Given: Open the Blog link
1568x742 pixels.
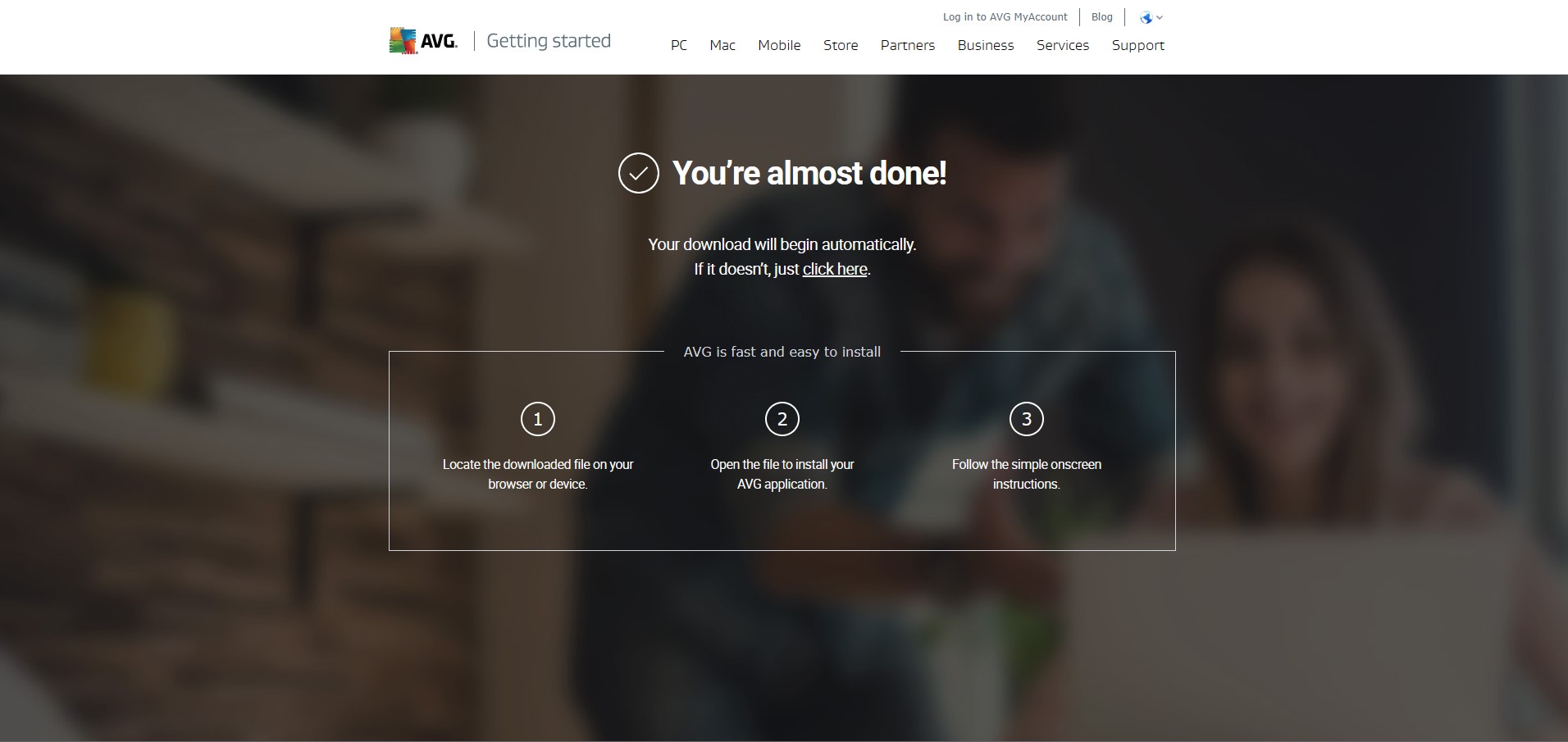Looking at the screenshot, I should point(1102,16).
